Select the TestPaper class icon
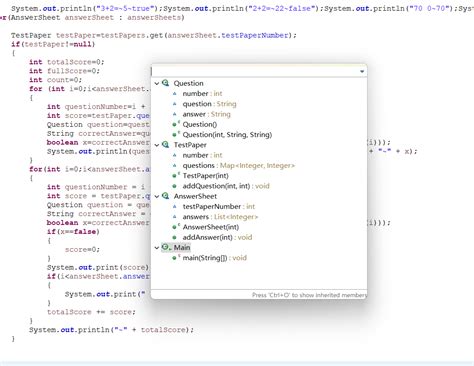The width and height of the screenshot is (474, 366). pyautogui.click(x=166, y=145)
